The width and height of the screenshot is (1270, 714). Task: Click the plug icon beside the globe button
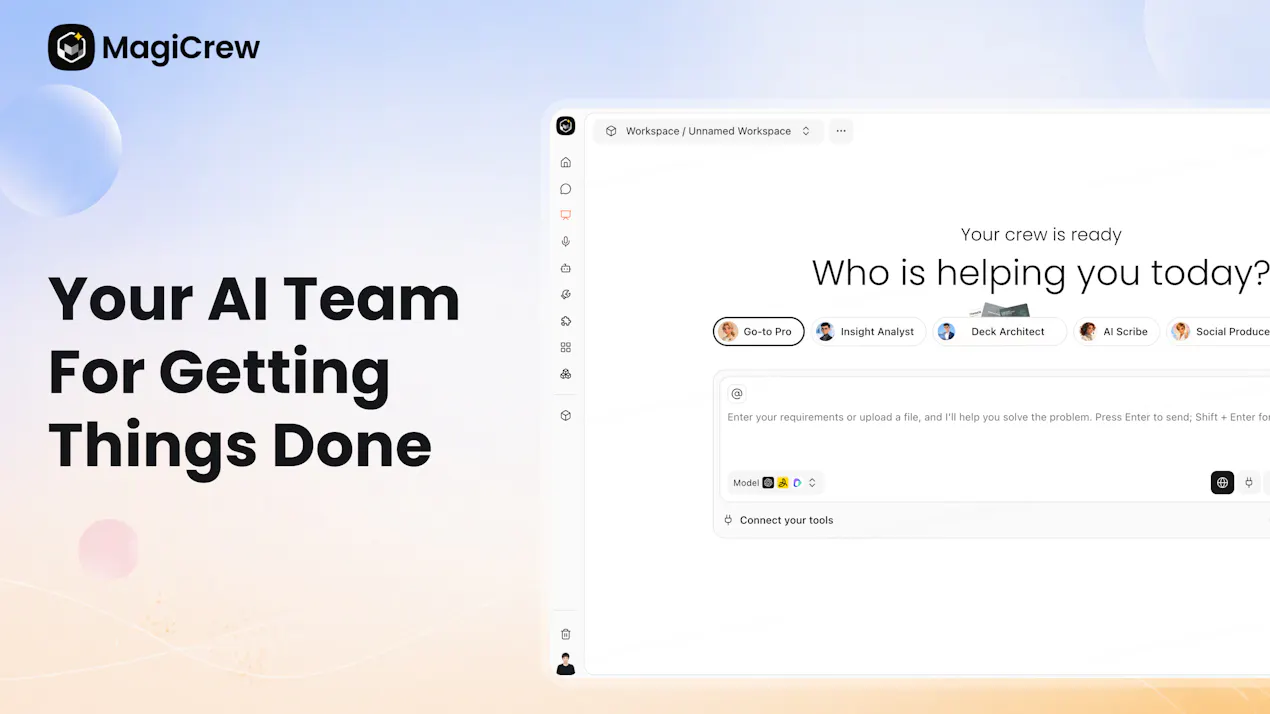click(1249, 483)
